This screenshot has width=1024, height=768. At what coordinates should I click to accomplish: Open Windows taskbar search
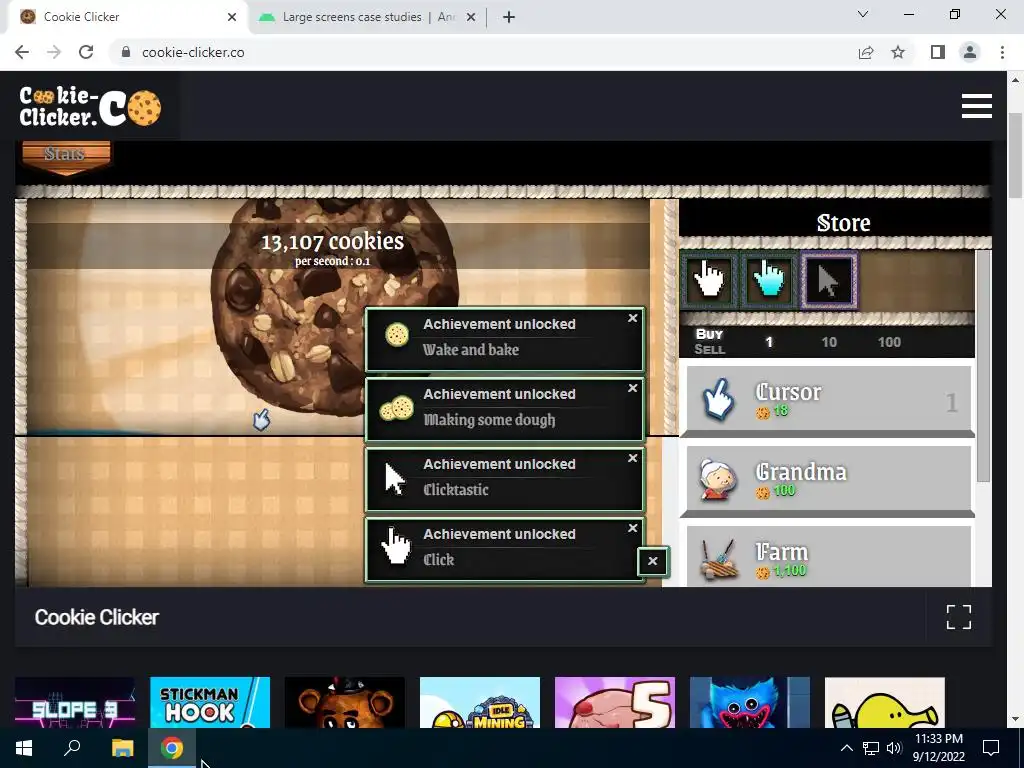pyautogui.click(x=72, y=748)
